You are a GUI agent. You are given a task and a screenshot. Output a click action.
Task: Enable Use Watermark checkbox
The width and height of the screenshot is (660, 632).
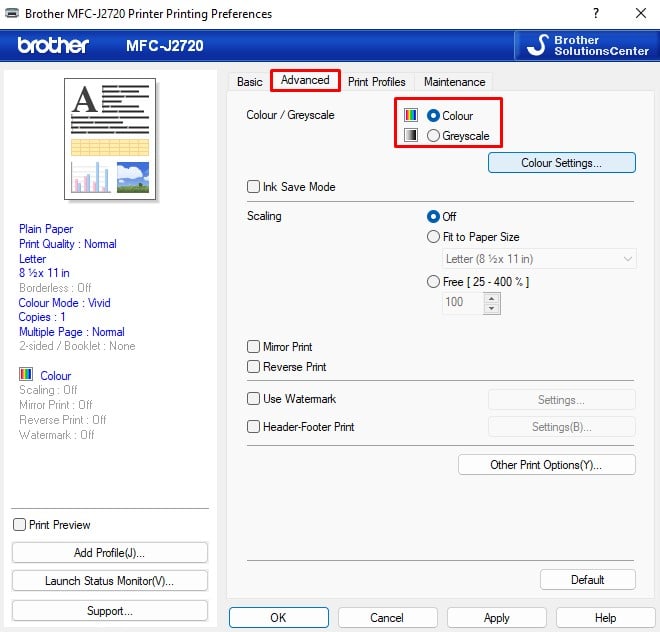[x=253, y=398]
